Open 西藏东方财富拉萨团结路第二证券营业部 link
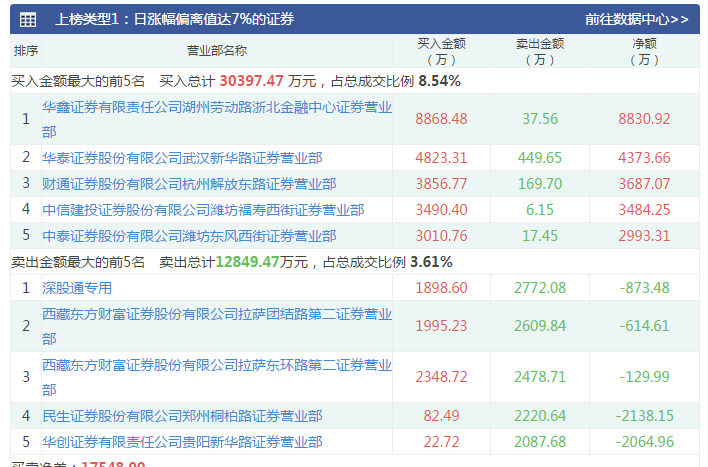The height and width of the screenshot is (467, 708). point(217,326)
